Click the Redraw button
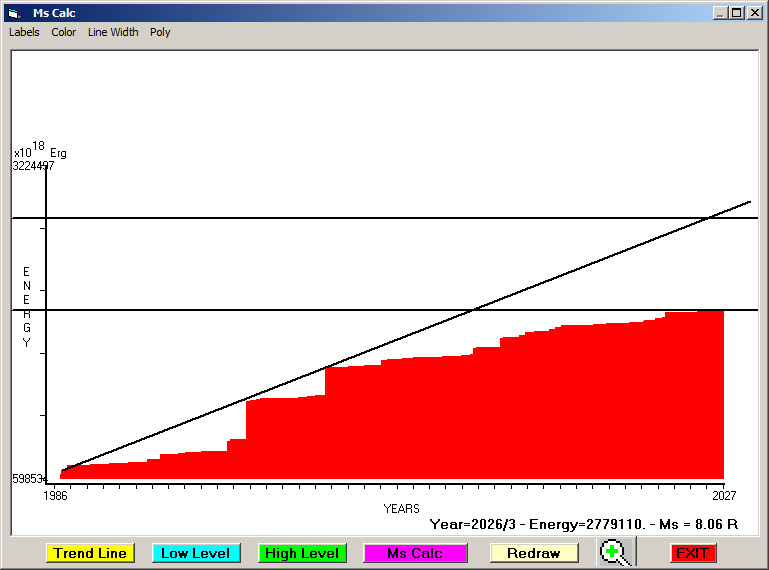This screenshot has width=769, height=570. [x=533, y=553]
